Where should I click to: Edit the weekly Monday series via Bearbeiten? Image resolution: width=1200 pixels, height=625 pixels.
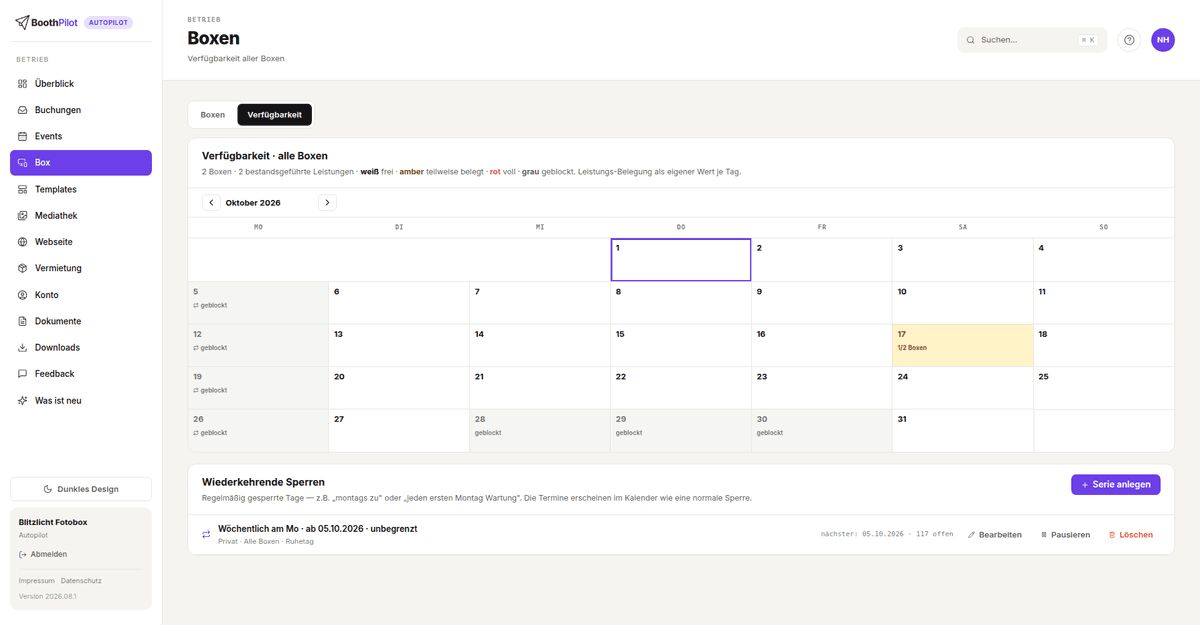[x=995, y=535]
